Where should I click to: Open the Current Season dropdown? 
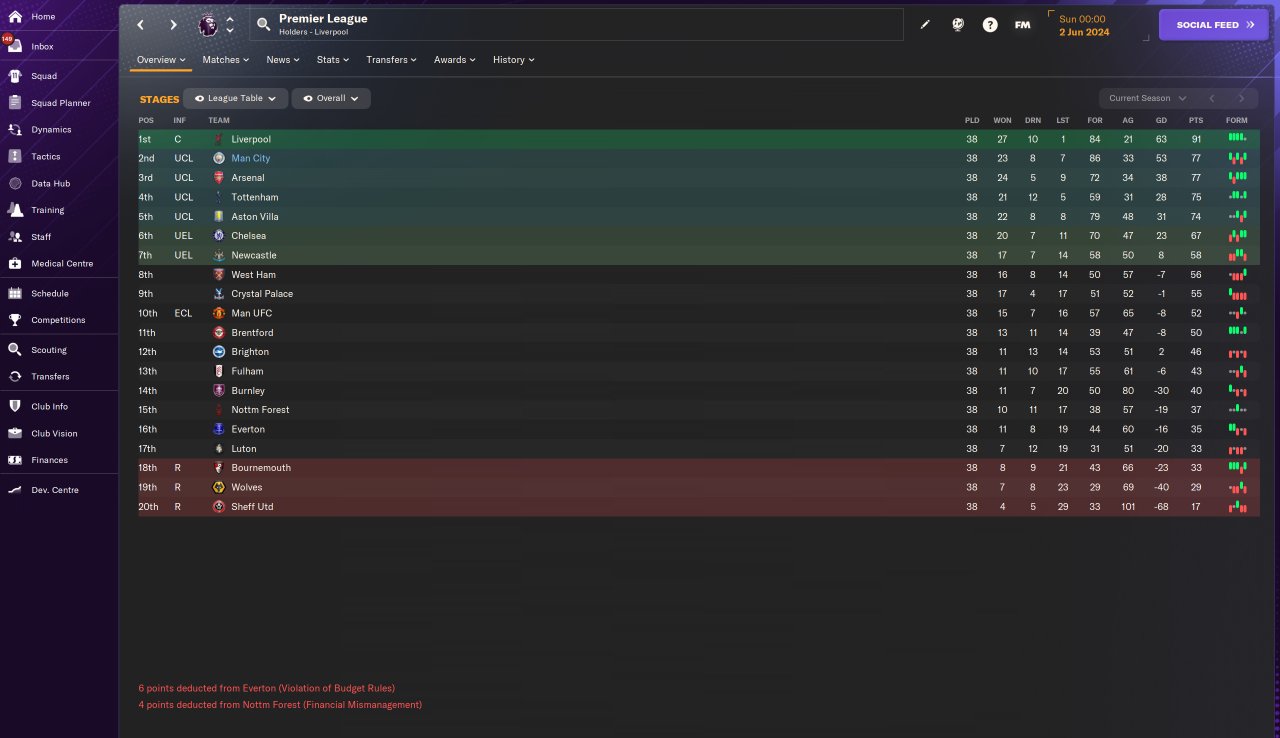coord(1147,98)
